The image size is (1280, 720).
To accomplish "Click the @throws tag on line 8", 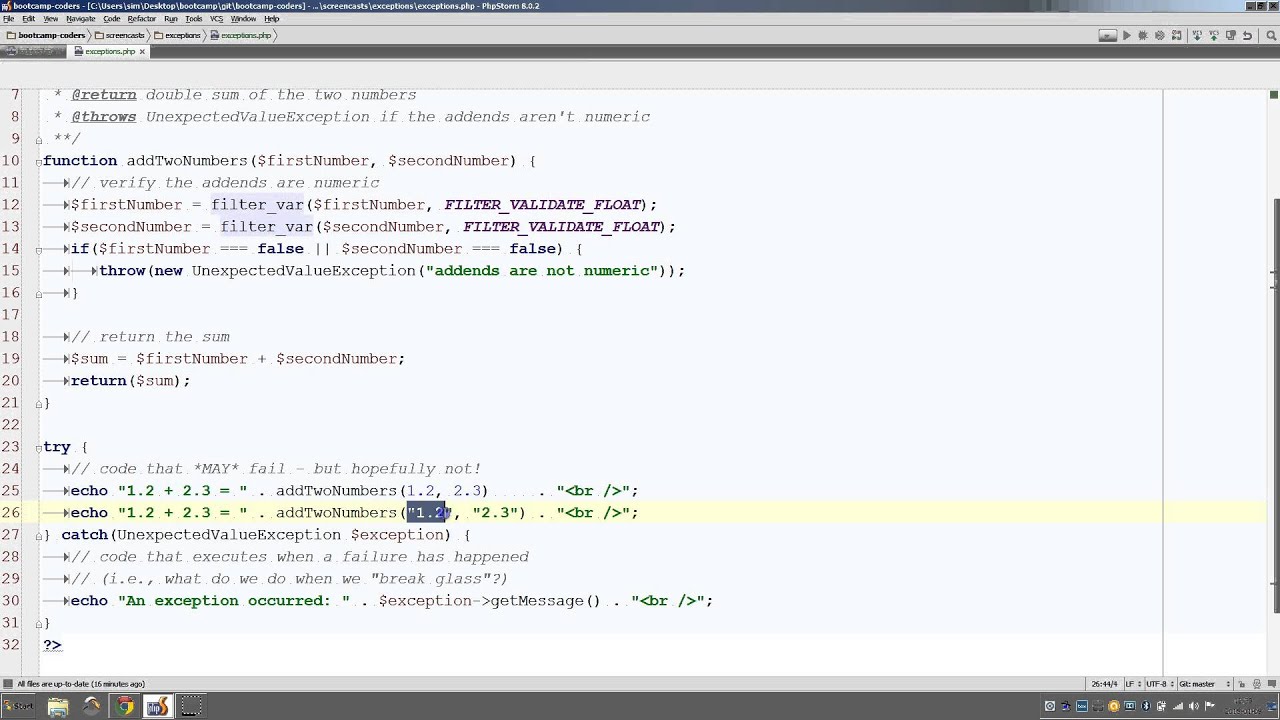I will coord(103,117).
